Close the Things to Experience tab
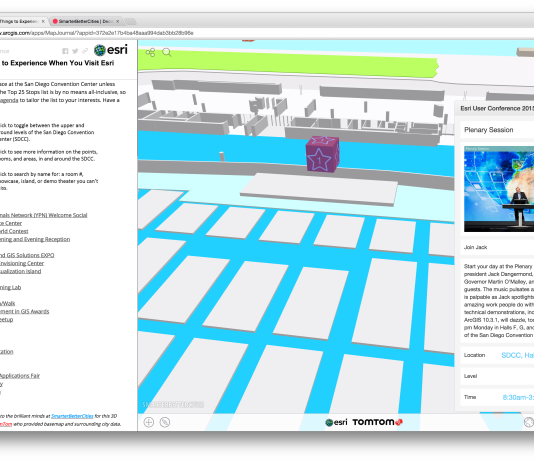 tap(43, 21)
